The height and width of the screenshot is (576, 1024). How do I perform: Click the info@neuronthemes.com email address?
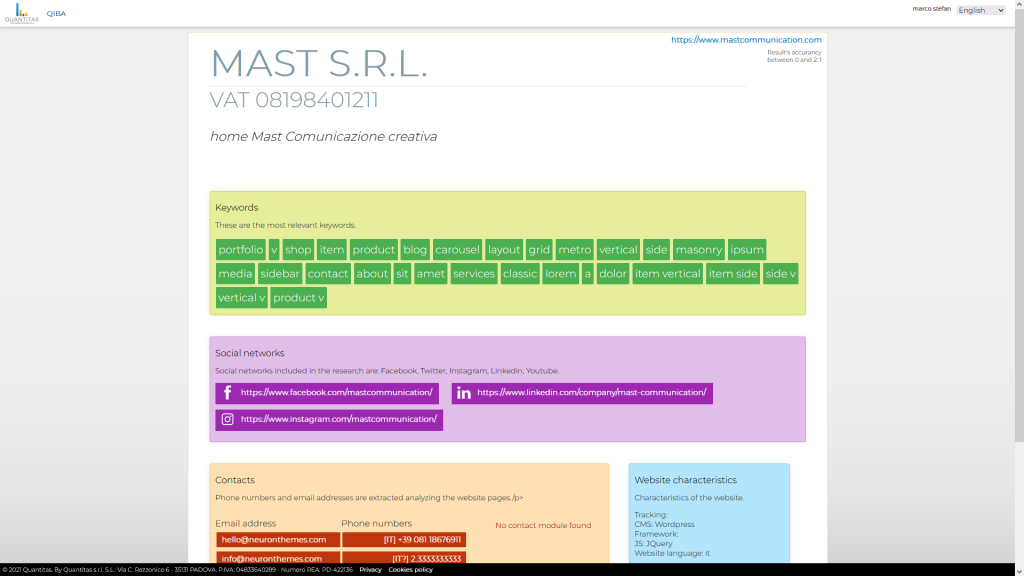(x=278, y=558)
